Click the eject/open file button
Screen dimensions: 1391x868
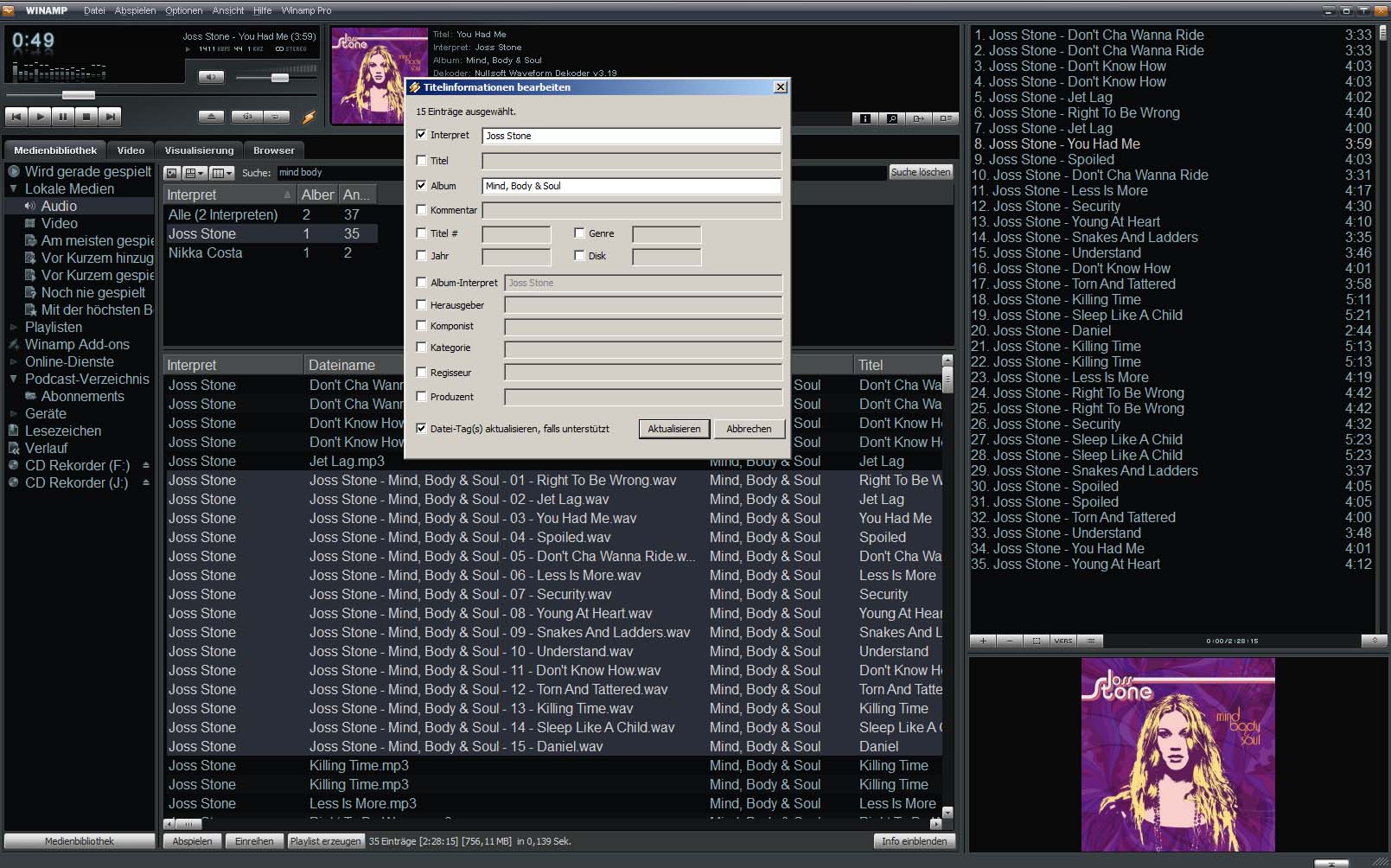211,117
